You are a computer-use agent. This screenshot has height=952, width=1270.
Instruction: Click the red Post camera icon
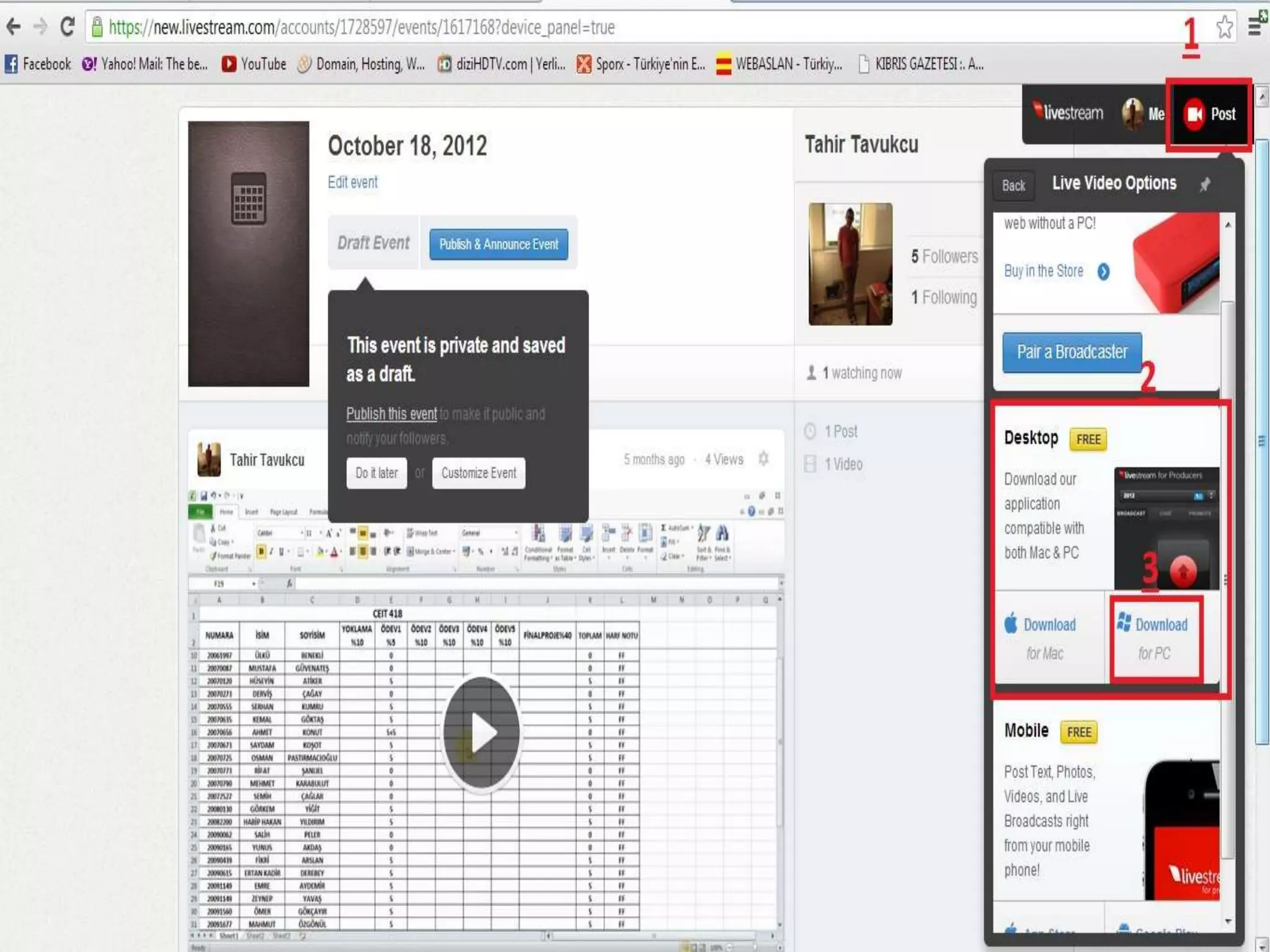(x=1194, y=114)
